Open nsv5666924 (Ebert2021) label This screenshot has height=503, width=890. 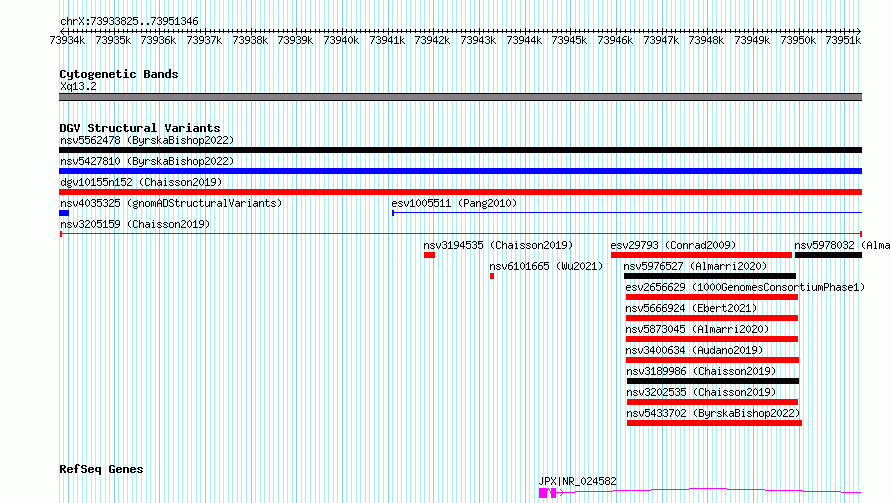tap(691, 308)
